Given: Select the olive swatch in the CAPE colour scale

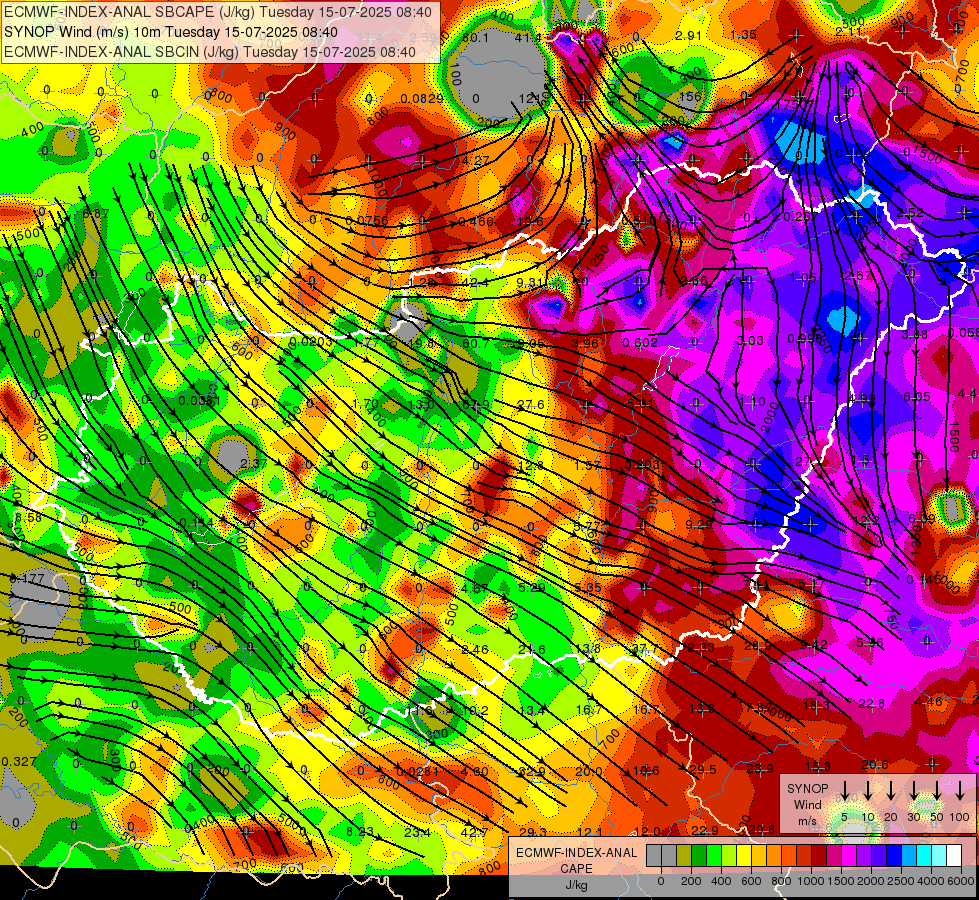Looking at the screenshot, I should tap(684, 855).
